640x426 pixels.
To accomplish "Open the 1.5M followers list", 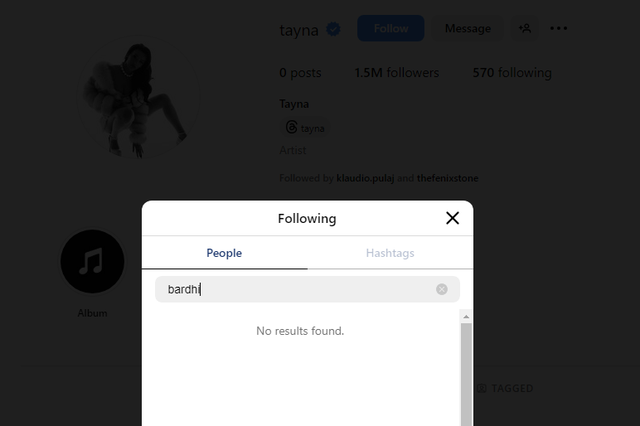I will [397, 73].
